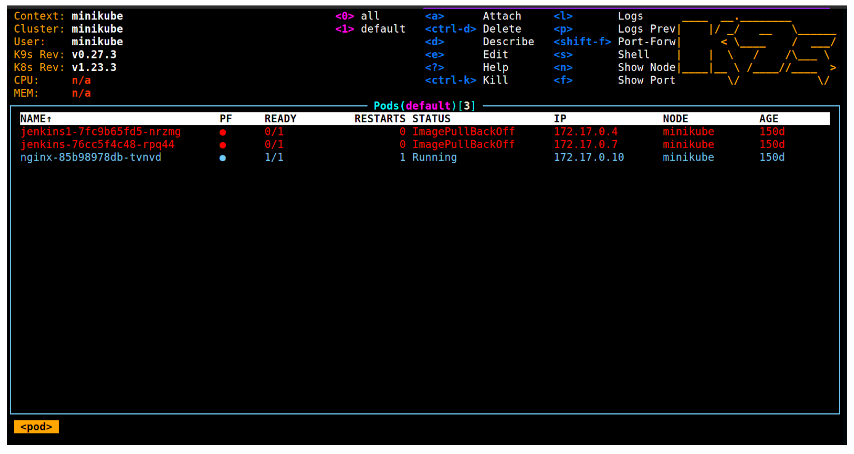Click the Pods(default)[3] panel title
854x454 pixels.
[x=425, y=106]
